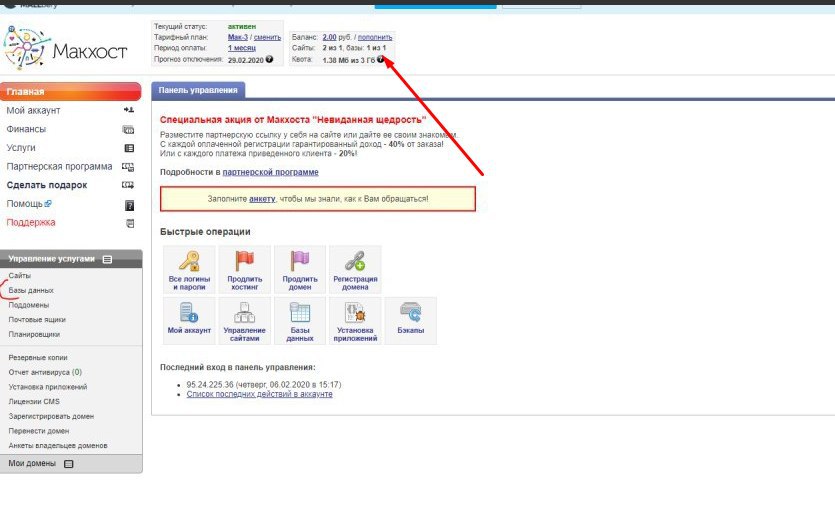Open the 'Базы данных' quick operation icon
The image size is (835, 526).
pyautogui.click(x=300, y=320)
